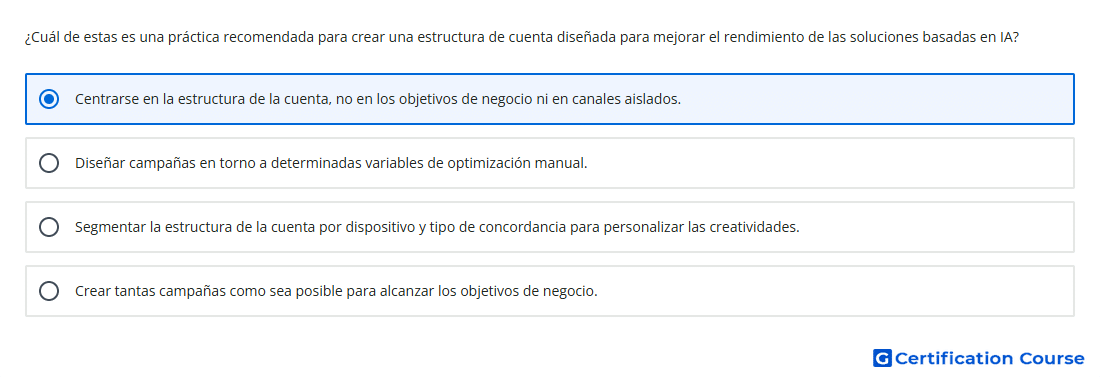
Task: Click the label 'Segmentar la estructura de la cuenta por dispositivo'
Action: point(246,227)
